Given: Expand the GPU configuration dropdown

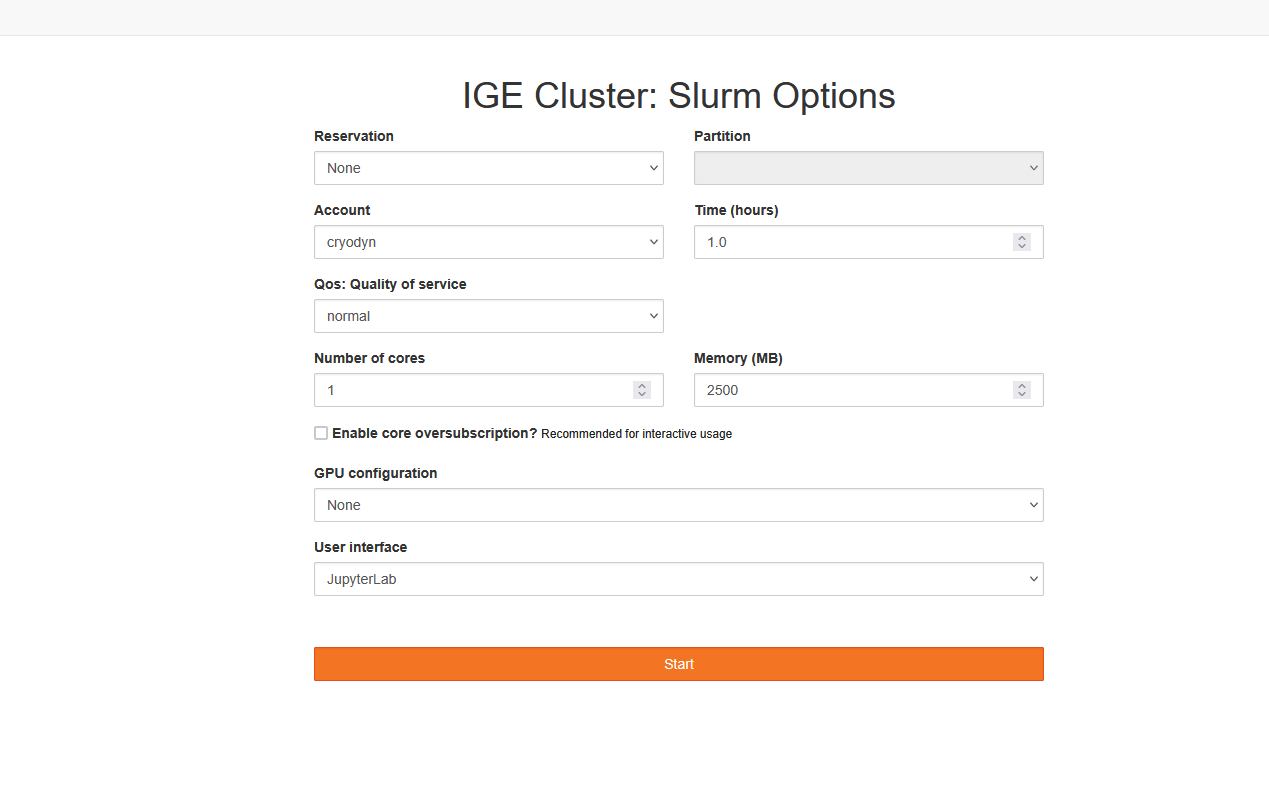Looking at the screenshot, I should (x=678, y=505).
